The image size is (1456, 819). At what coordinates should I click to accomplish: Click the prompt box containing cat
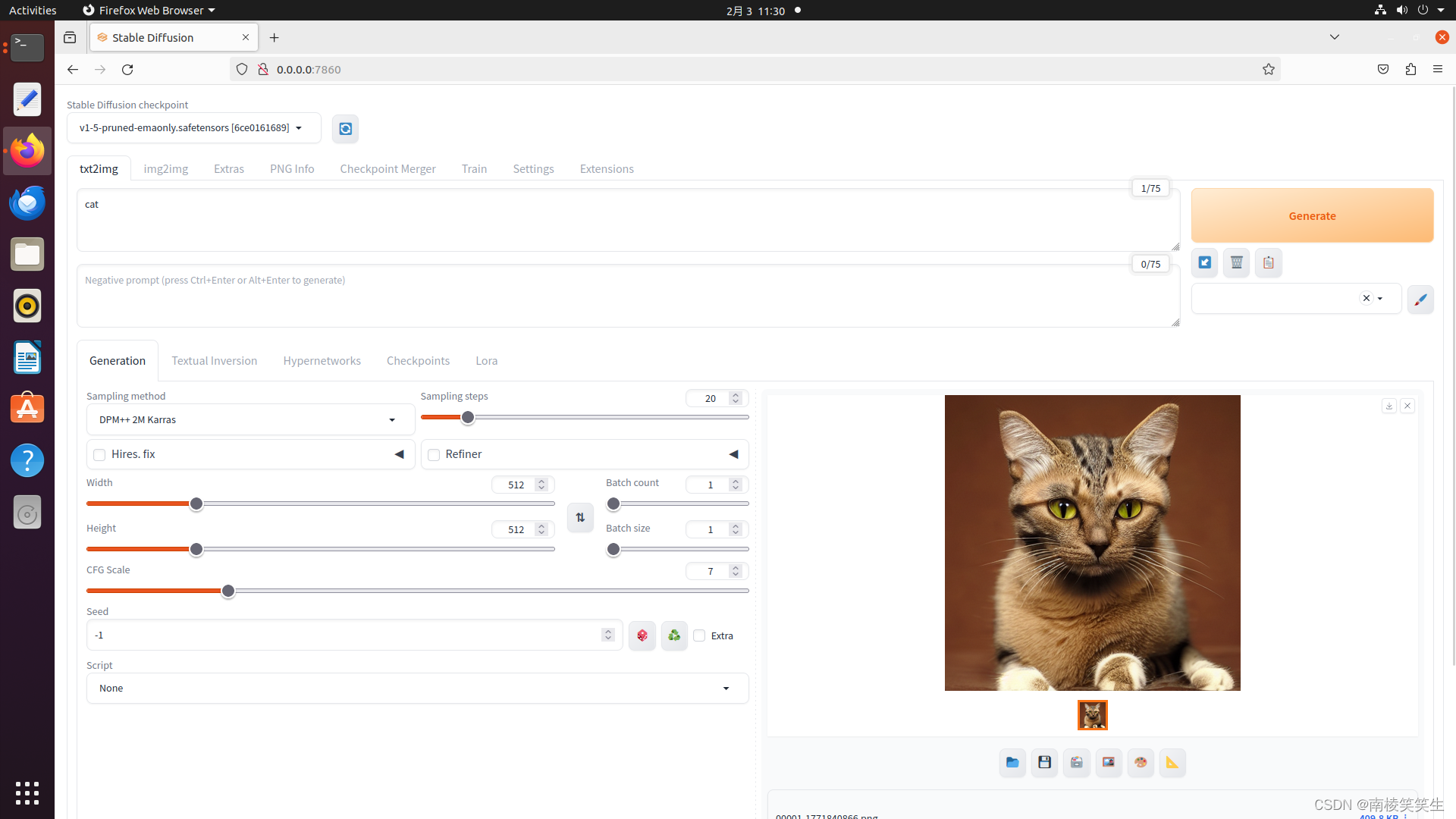pos(628,220)
